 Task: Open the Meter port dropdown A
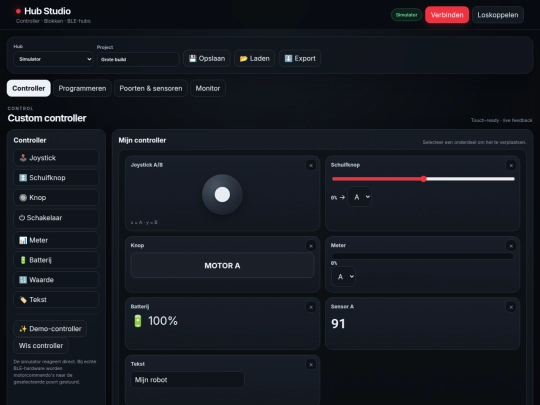coord(343,277)
